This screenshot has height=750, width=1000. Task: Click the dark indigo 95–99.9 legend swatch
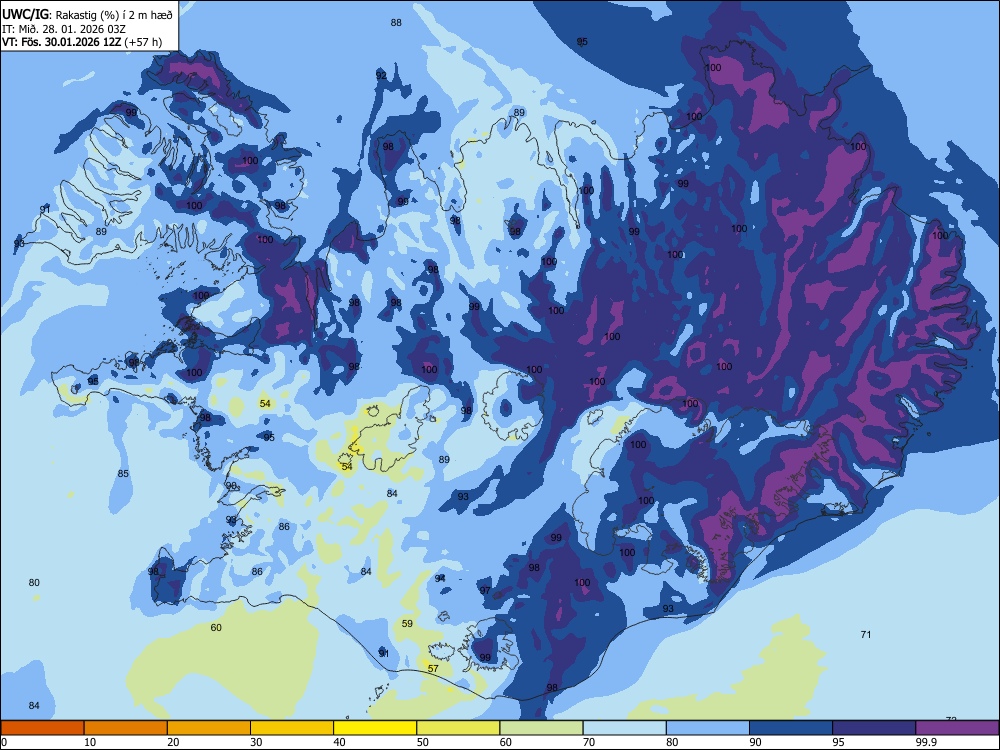click(x=874, y=728)
